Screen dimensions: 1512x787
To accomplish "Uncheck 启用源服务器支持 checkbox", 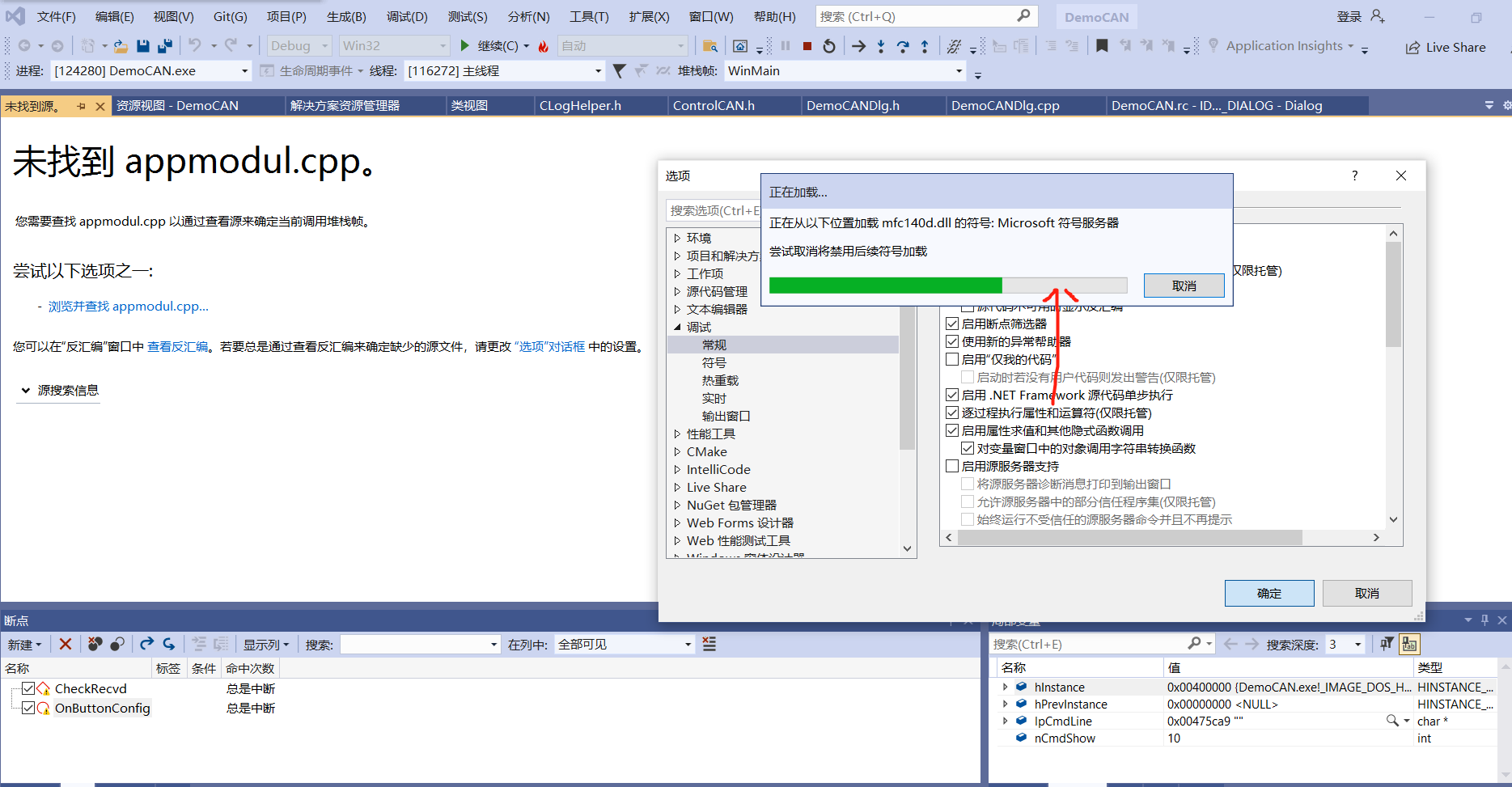I will [953, 465].
